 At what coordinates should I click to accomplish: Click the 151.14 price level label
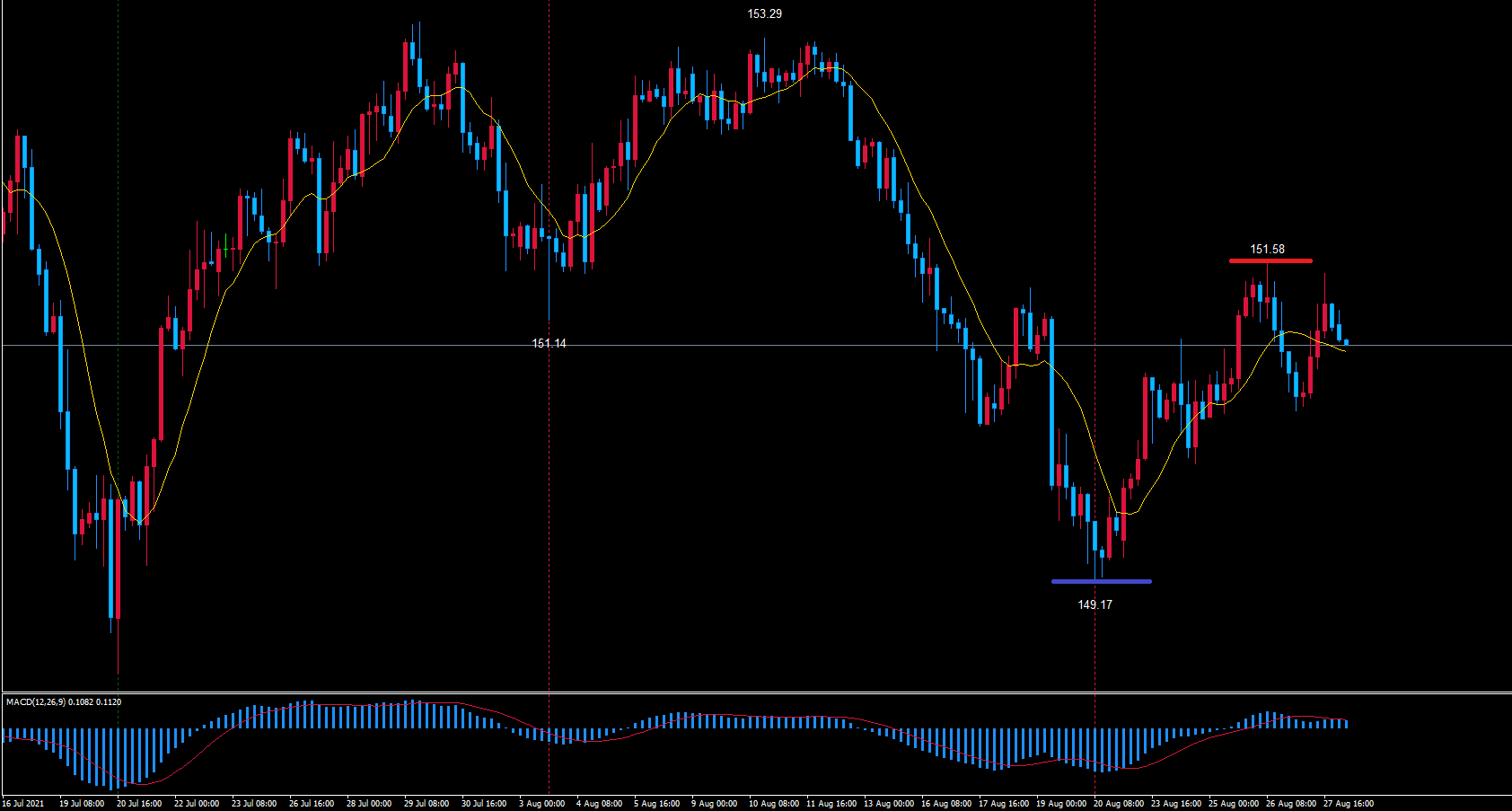pos(549,343)
